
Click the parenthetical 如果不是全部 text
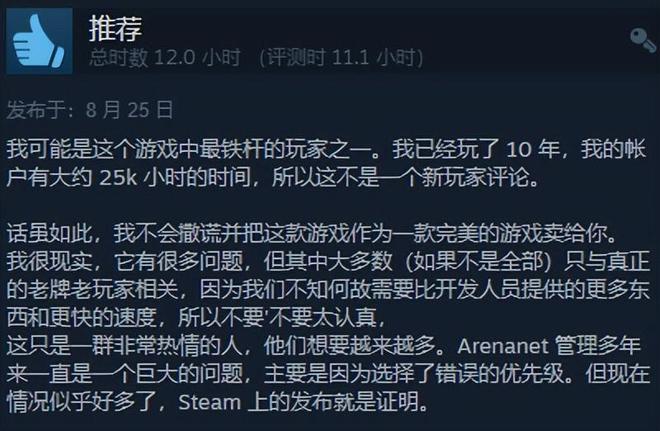(479, 262)
